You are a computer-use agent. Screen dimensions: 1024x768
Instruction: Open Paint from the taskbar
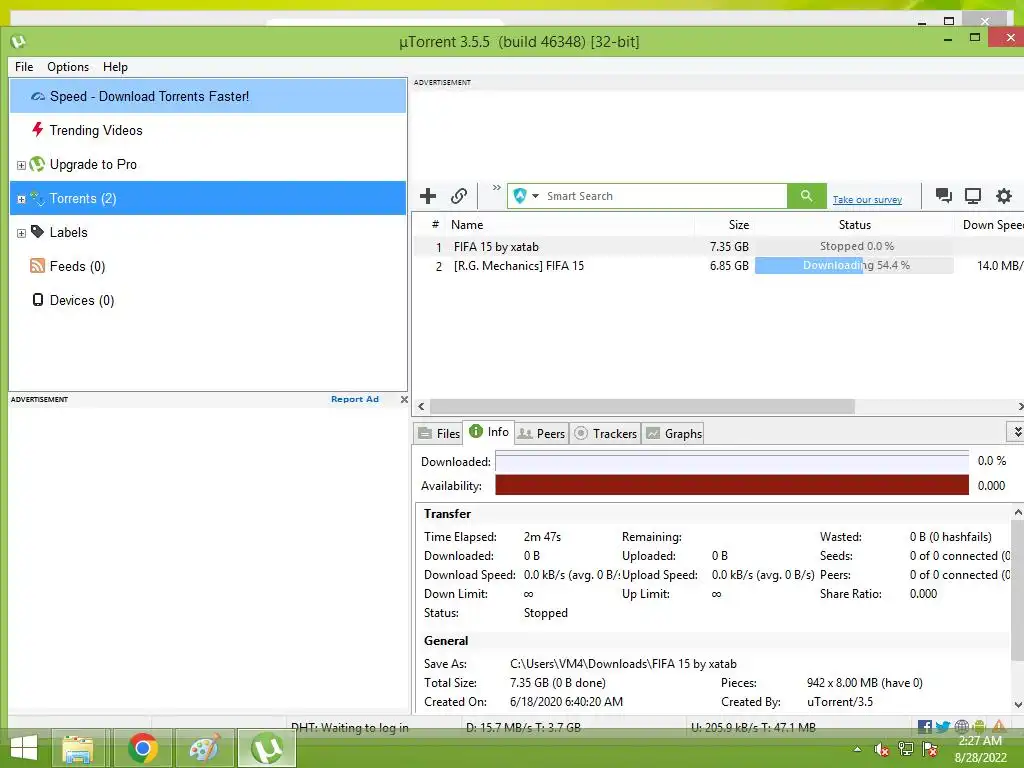coord(205,748)
